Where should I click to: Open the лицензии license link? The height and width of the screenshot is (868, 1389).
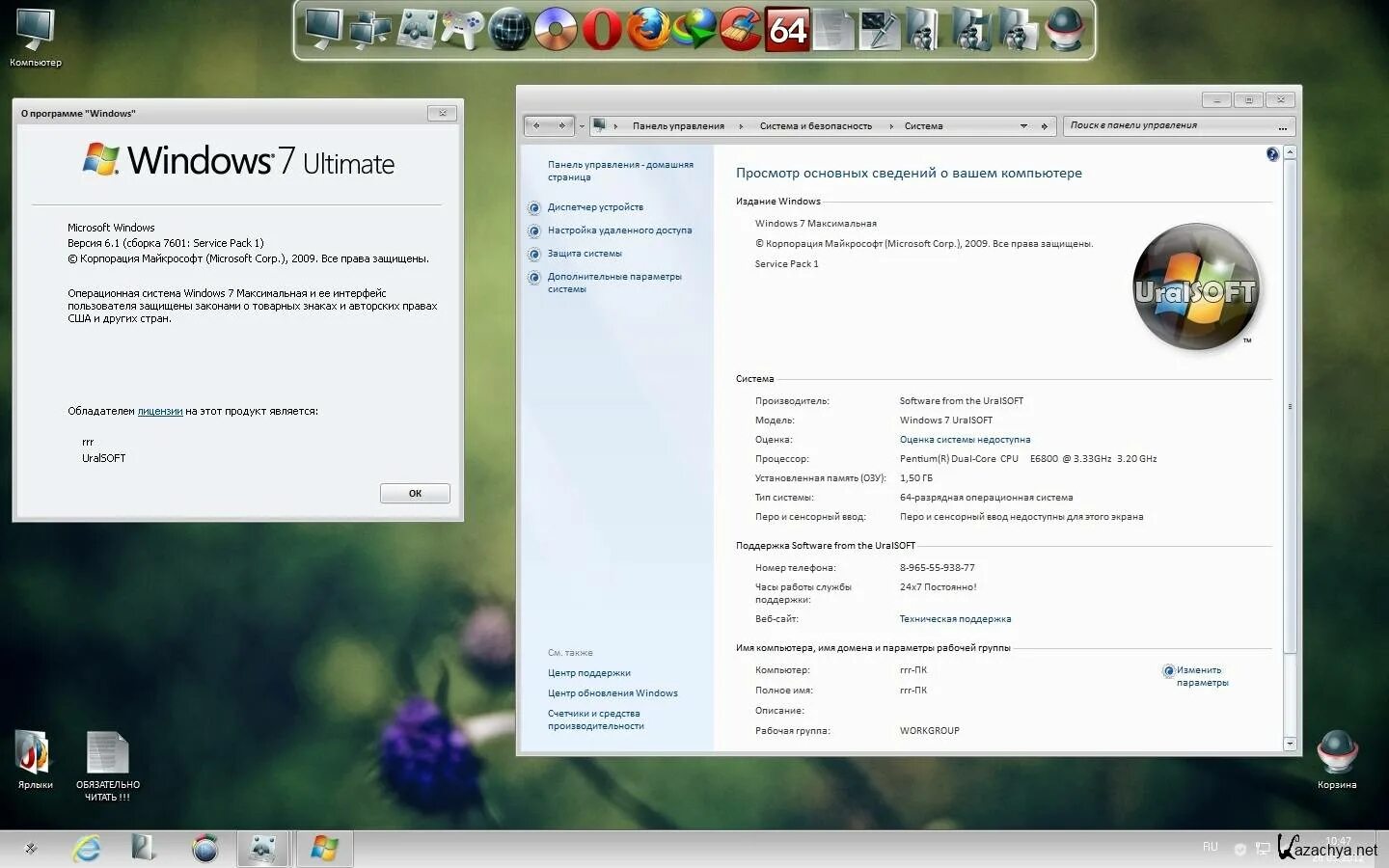pos(160,411)
